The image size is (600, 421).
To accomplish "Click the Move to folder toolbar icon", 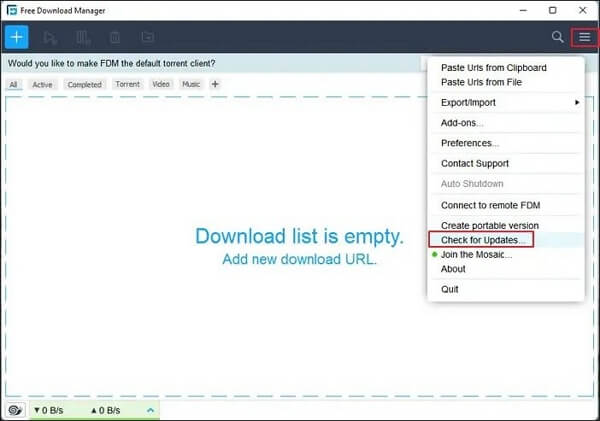I will 148,37.
